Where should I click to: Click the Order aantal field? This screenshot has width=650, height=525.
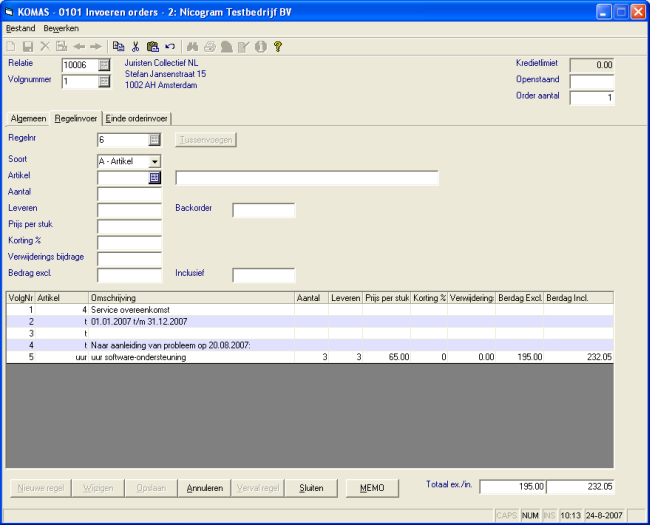[x=592, y=98]
